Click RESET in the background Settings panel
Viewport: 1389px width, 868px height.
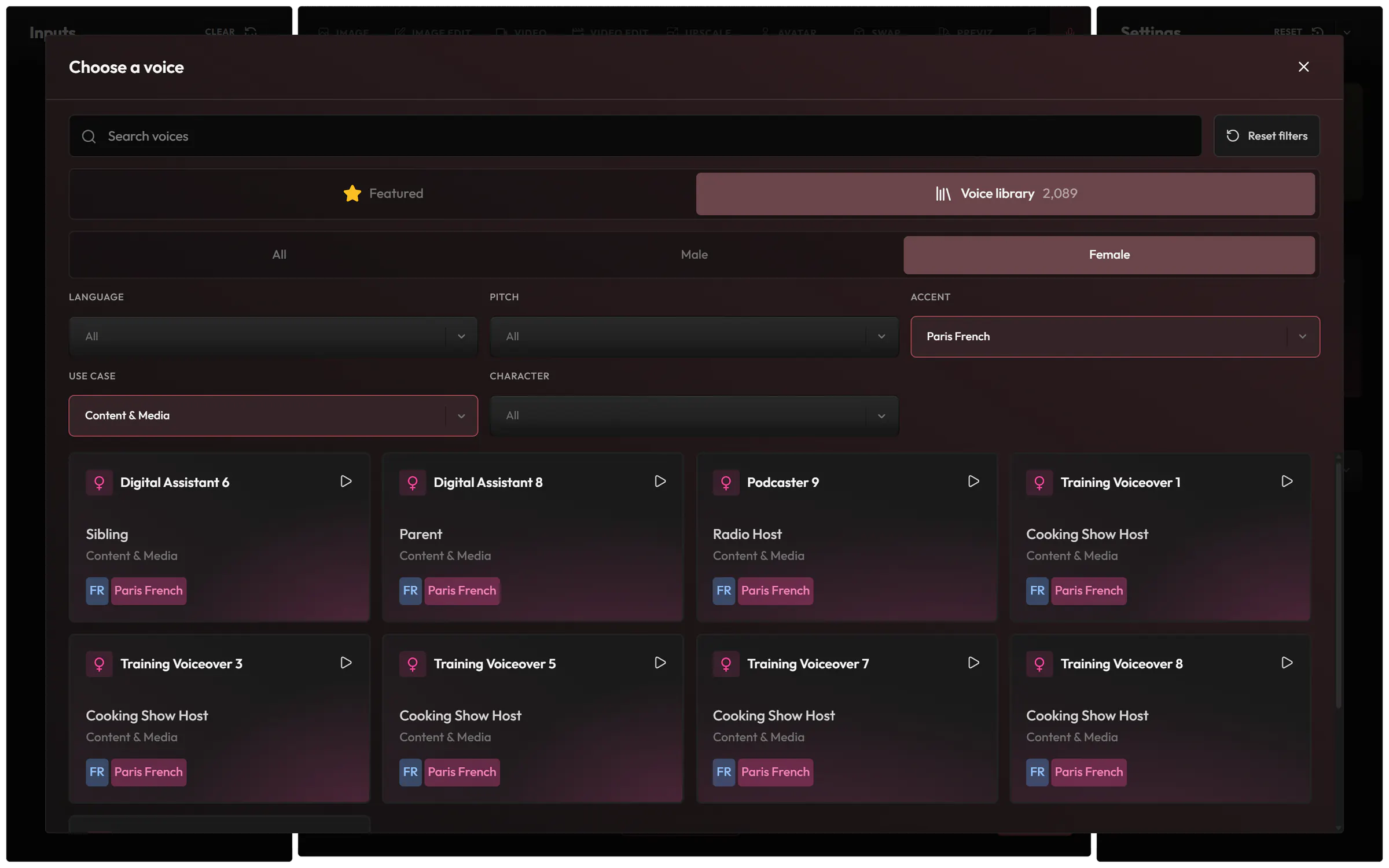pos(1298,32)
